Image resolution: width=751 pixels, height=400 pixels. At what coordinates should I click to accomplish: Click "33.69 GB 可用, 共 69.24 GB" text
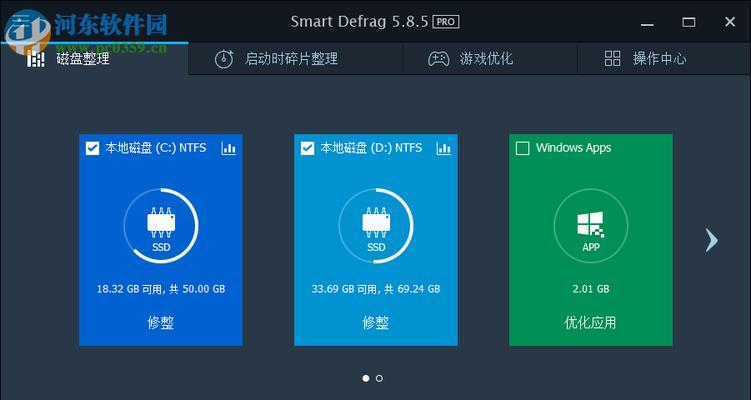click(376, 289)
